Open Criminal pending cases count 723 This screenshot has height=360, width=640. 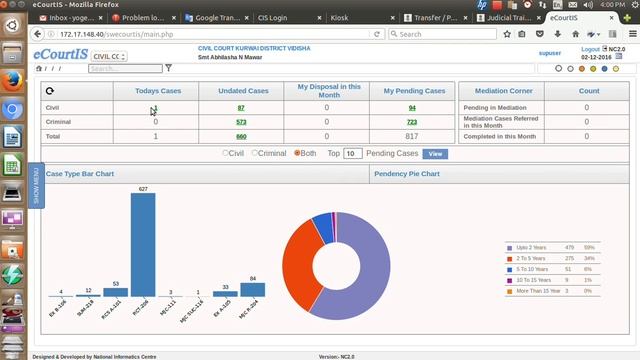(x=412, y=122)
